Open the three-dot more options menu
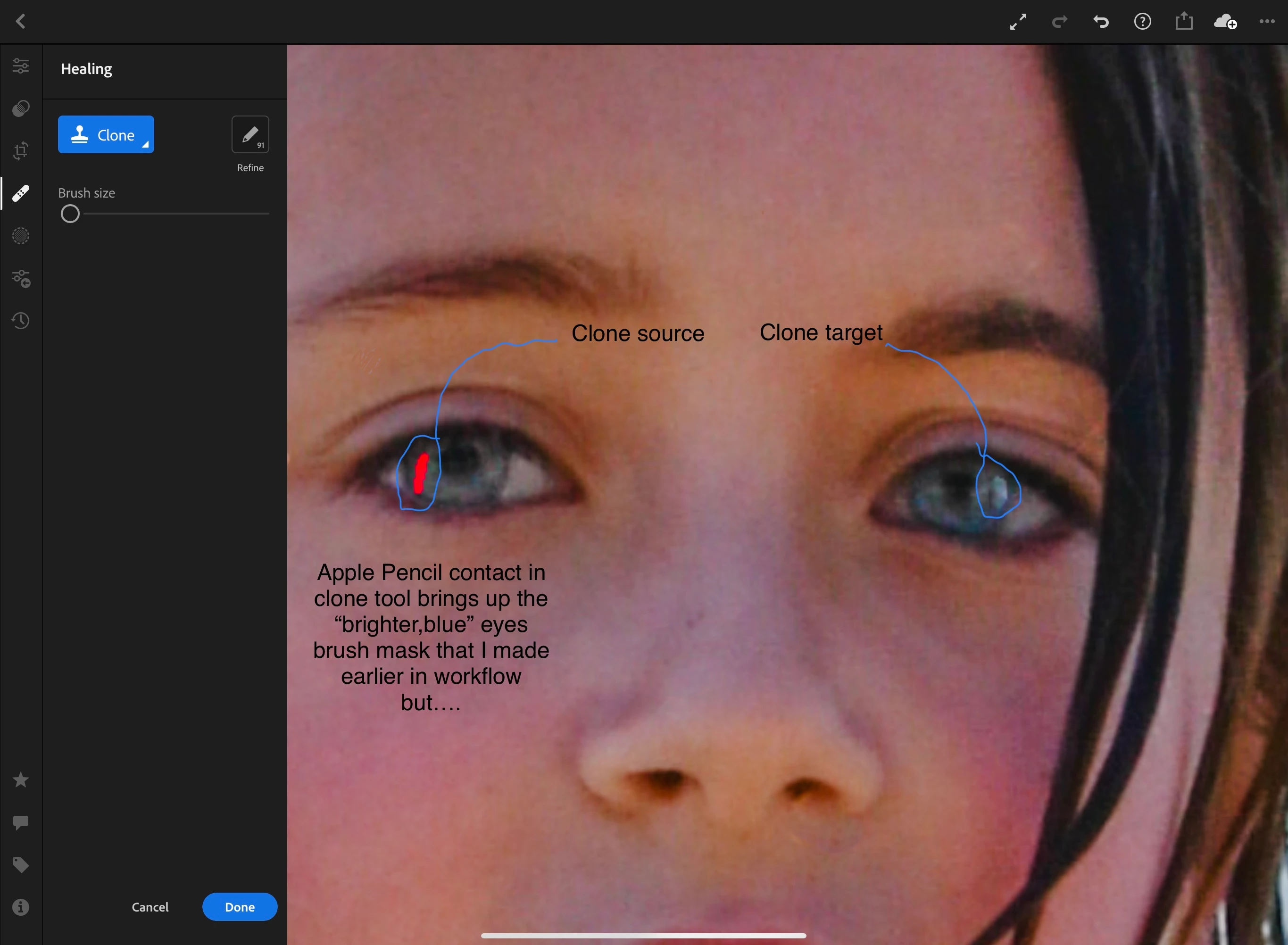The image size is (1288, 945). click(x=1267, y=22)
